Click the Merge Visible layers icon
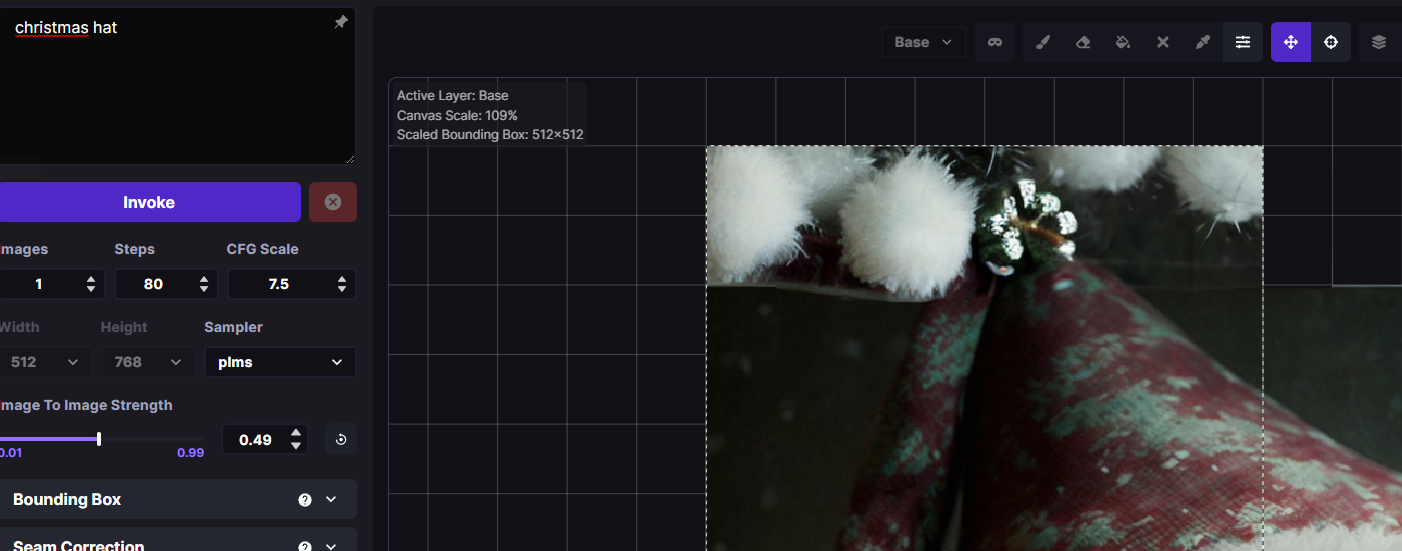Screen dimensions: 1402x551 click(x=1379, y=42)
